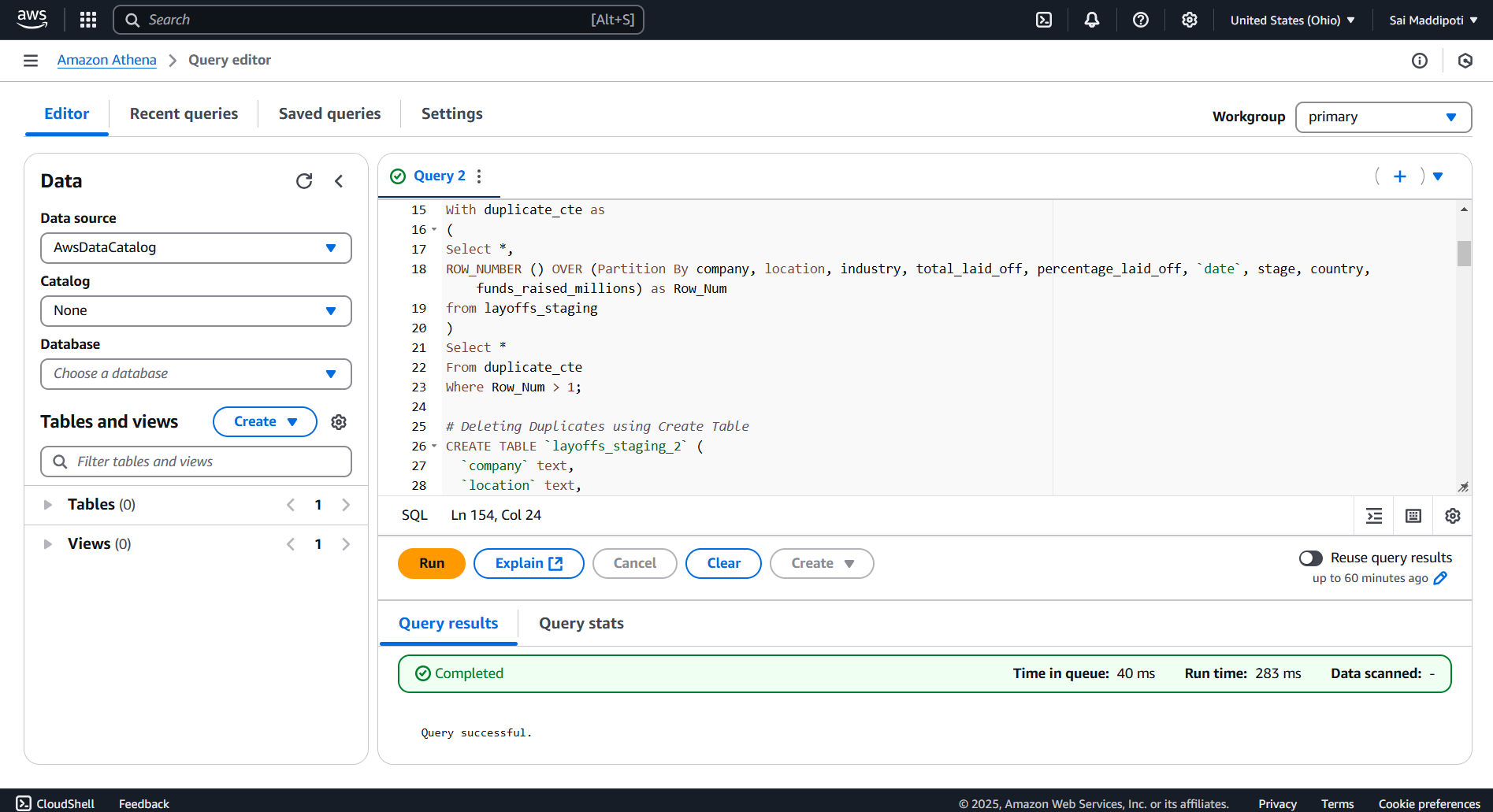Click the AWS search box
Viewport: 1493px width, 812px height.
pos(378,20)
